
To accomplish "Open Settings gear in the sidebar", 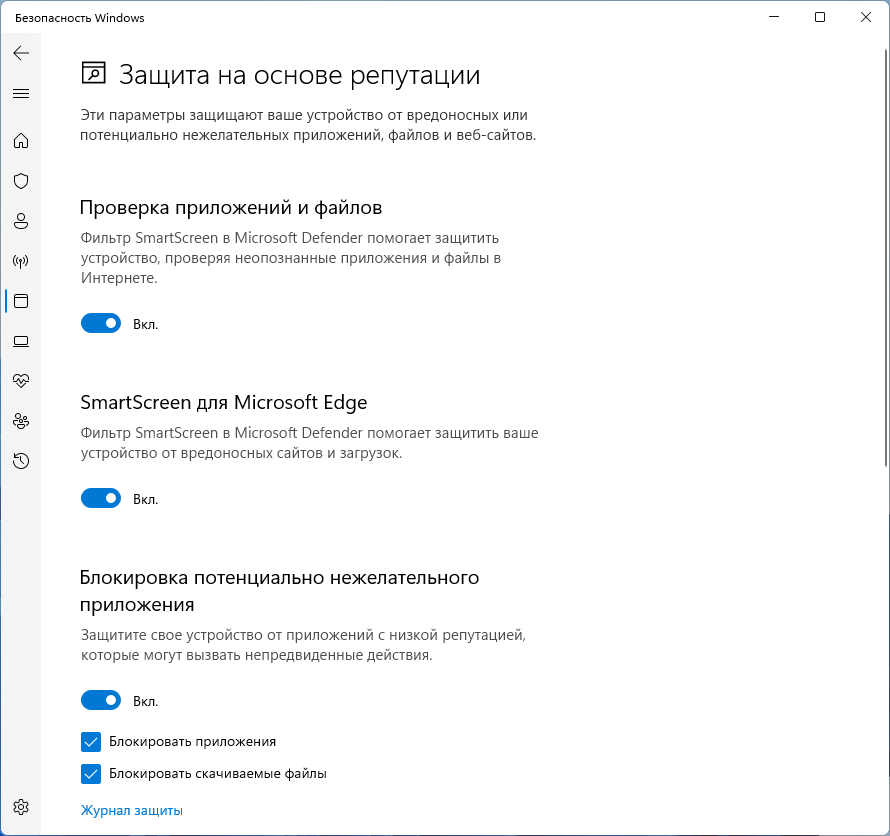I will [21, 807].
